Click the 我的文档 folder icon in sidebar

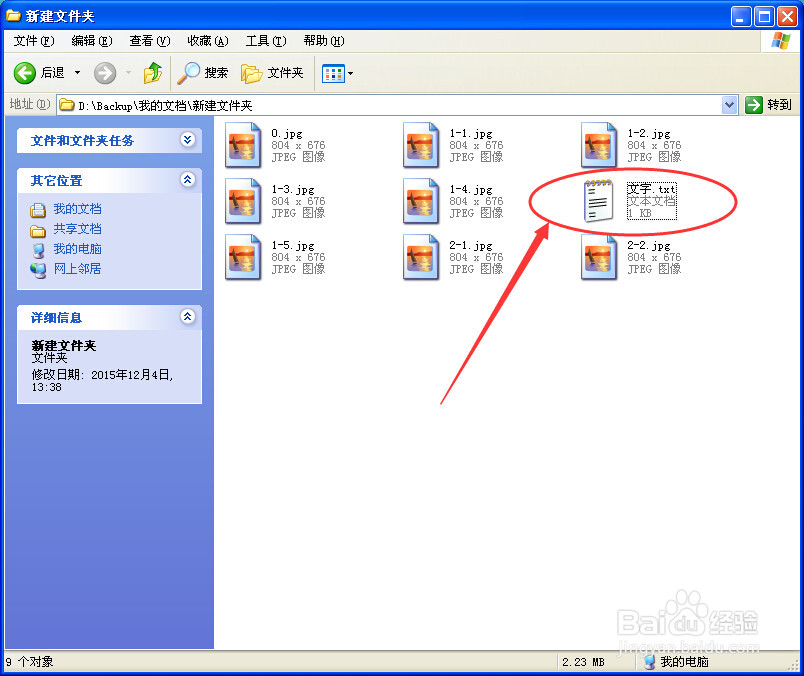37,210
